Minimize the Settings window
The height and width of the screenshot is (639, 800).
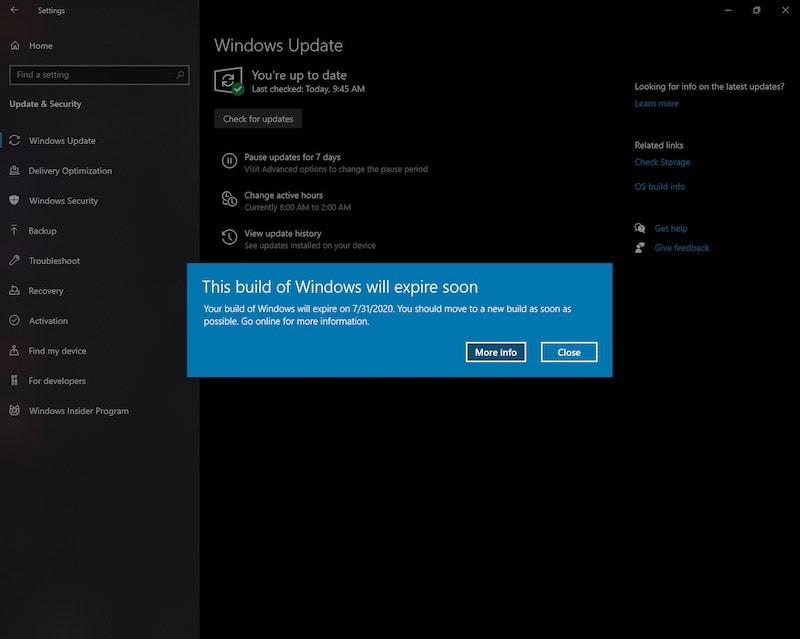(x=728, y=10)
